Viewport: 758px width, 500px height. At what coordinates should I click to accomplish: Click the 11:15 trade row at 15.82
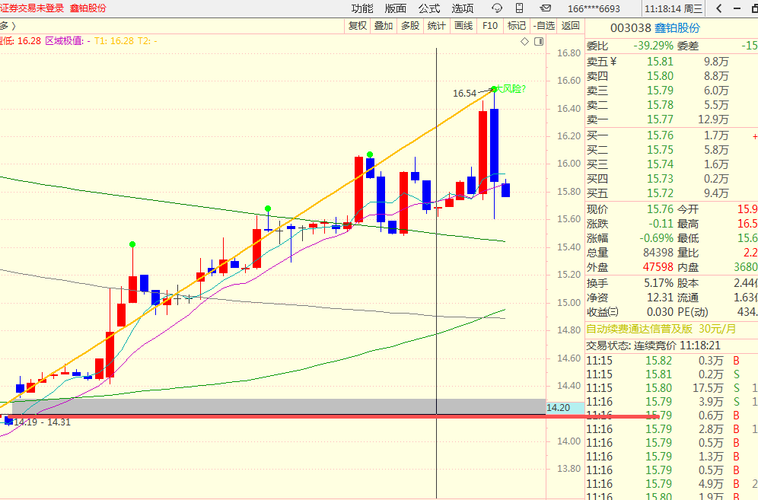pyautogui.click(x=672, y=361)
